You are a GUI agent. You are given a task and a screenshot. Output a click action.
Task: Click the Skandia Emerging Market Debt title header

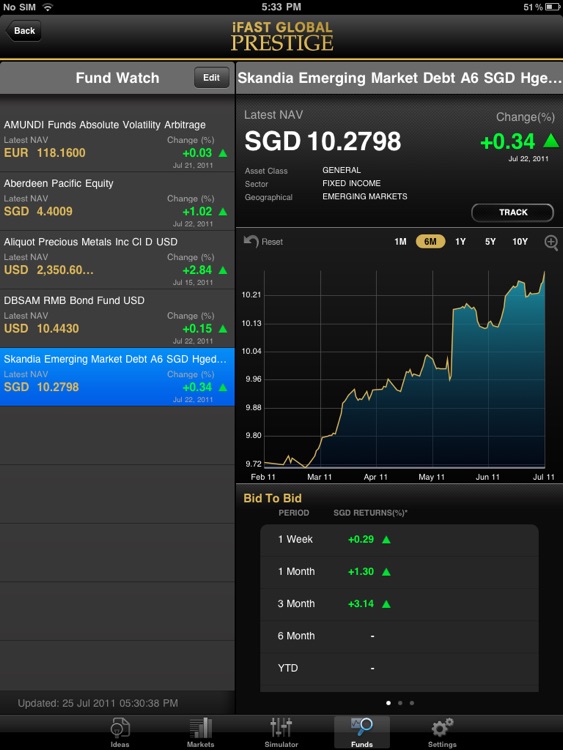click(399, 77)
